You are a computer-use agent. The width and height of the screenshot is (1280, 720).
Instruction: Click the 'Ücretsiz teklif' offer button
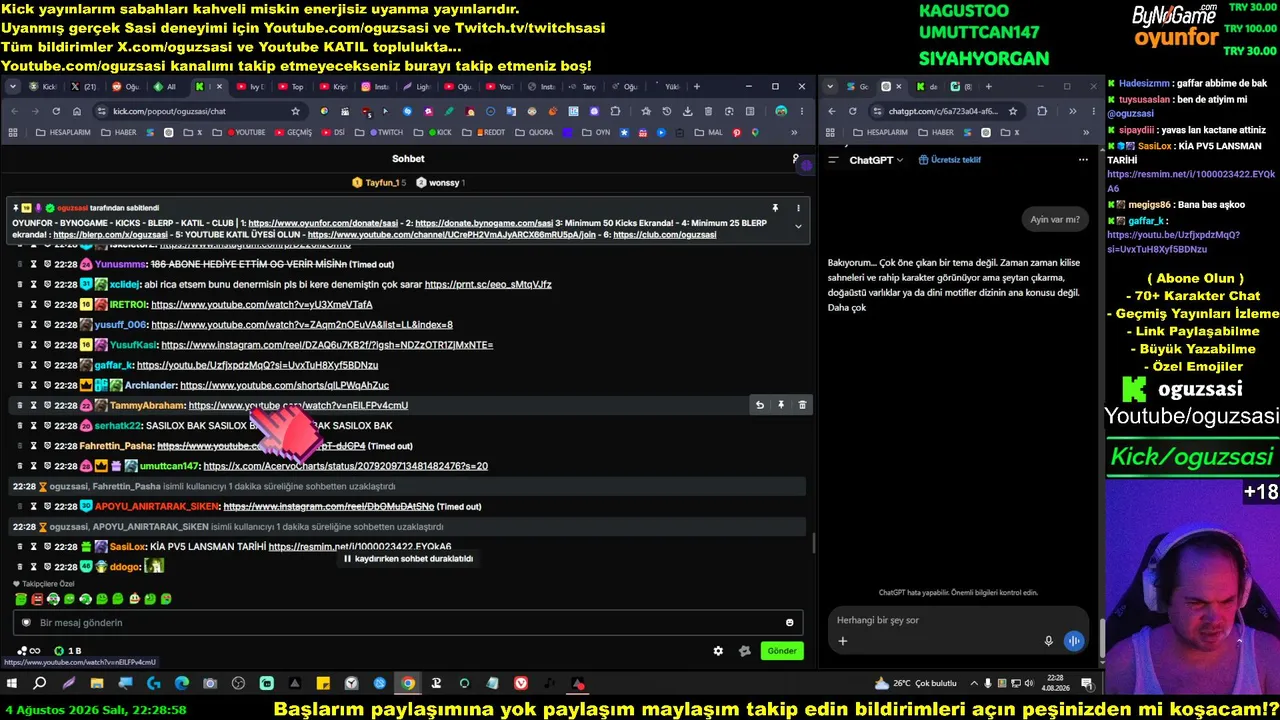[x=950, y=160]
